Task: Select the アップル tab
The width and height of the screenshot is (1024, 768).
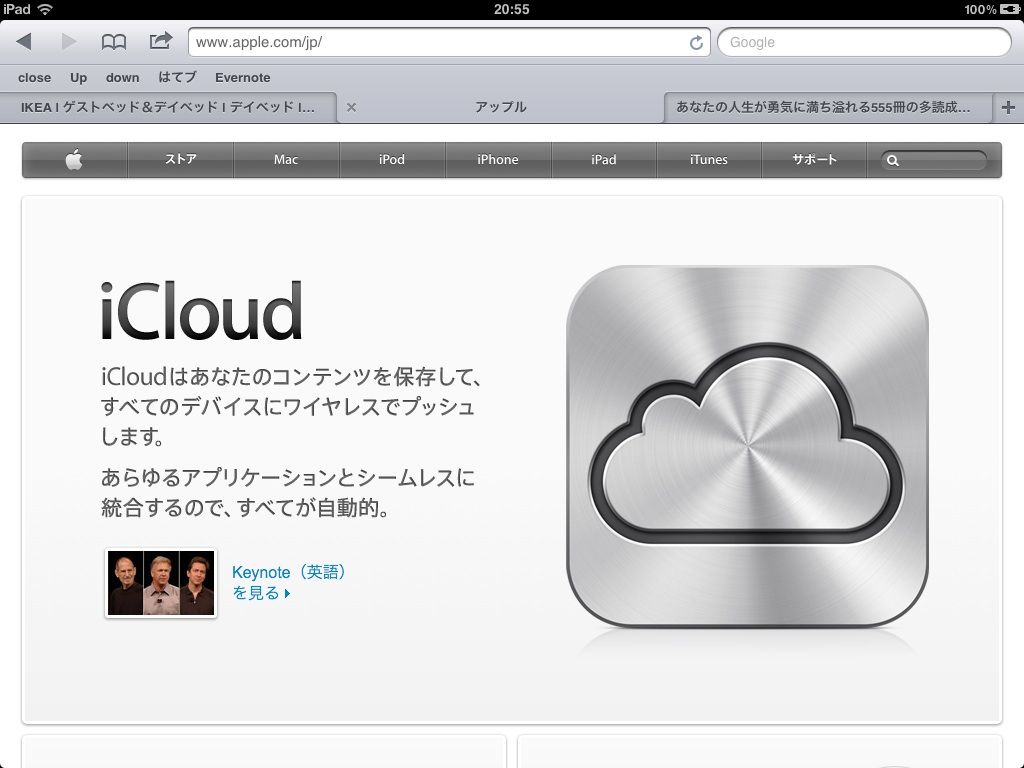Action: coord(501,107)
